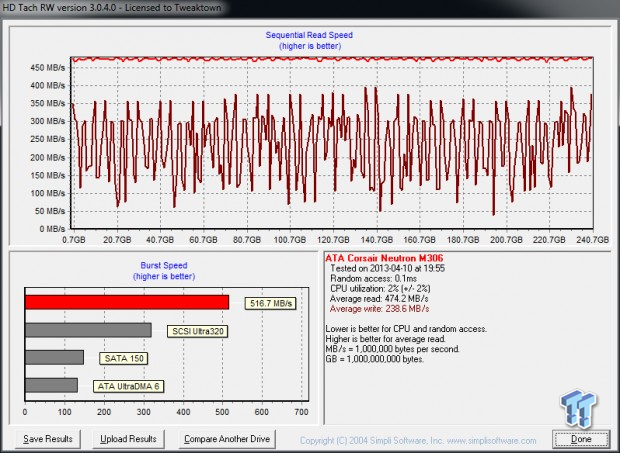
Task: Click the Random access: 0.1ms line
Action: pyautogui.click(x=373, y=278)
